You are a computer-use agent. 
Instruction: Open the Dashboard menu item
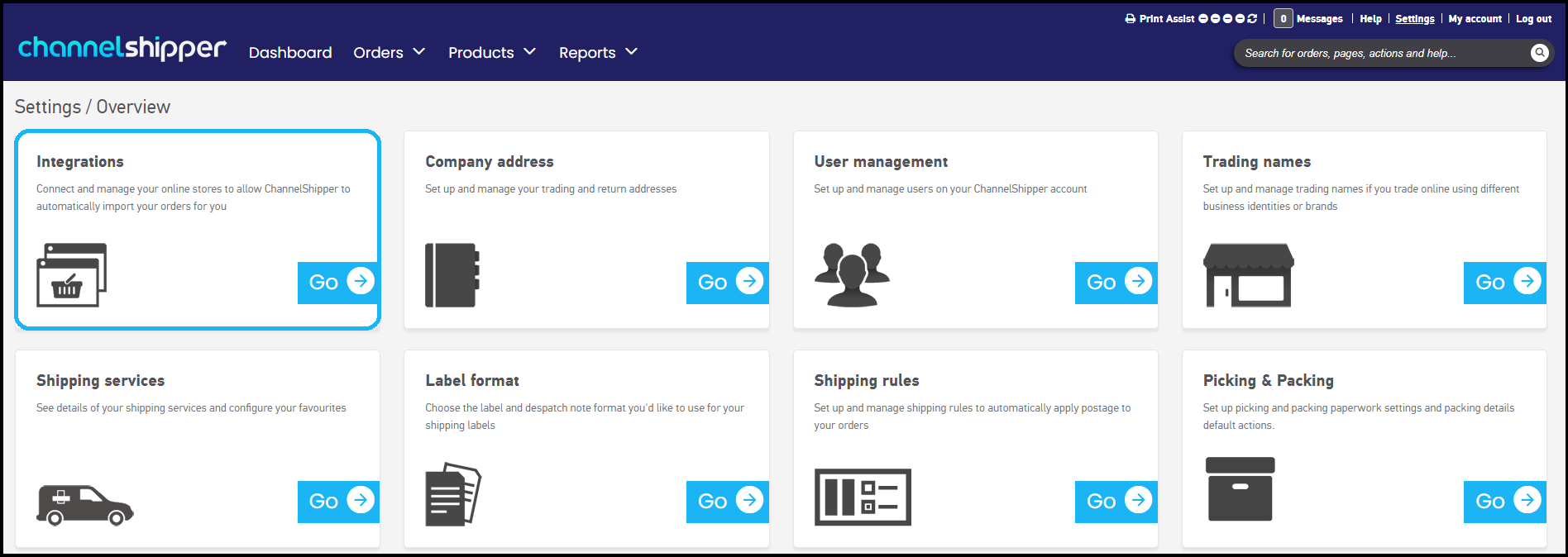290,52
